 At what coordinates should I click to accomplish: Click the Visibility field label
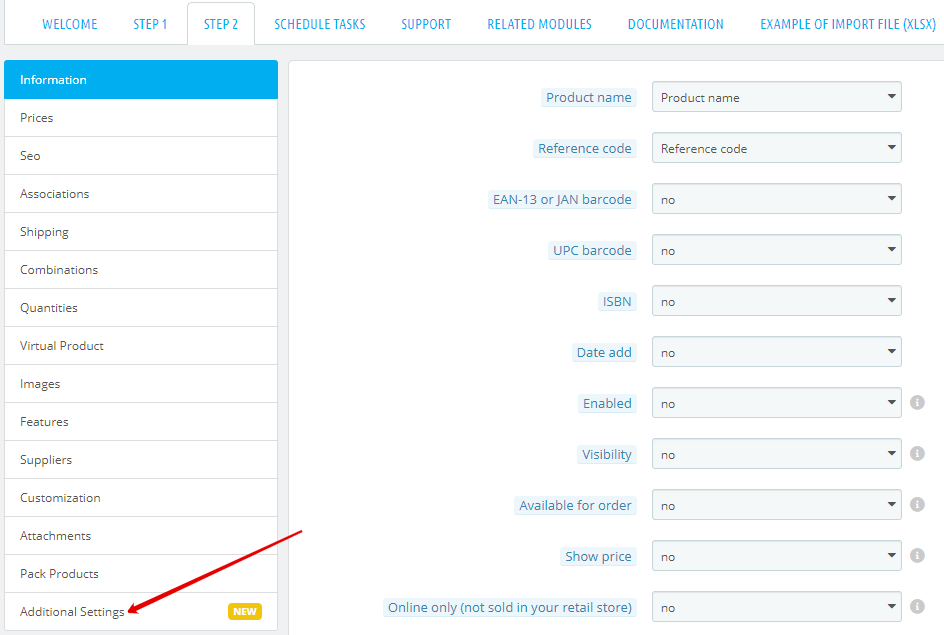click(607, 454)
